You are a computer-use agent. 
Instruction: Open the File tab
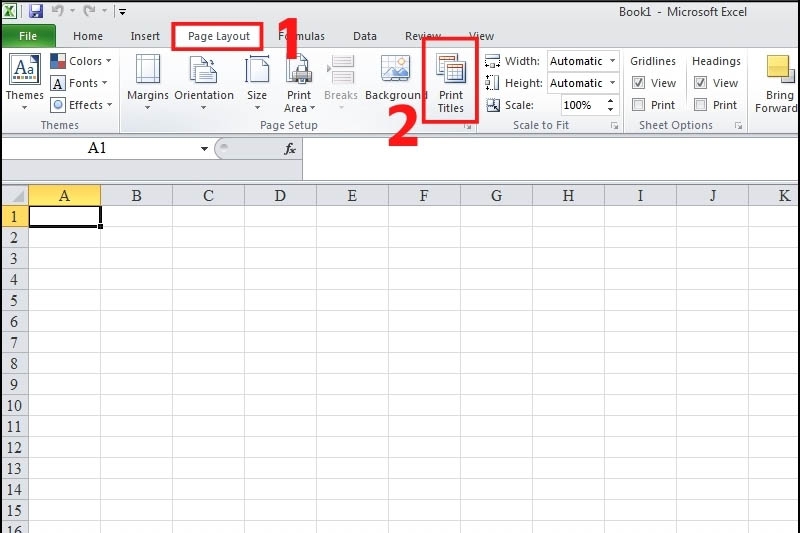tap(28, 36)
